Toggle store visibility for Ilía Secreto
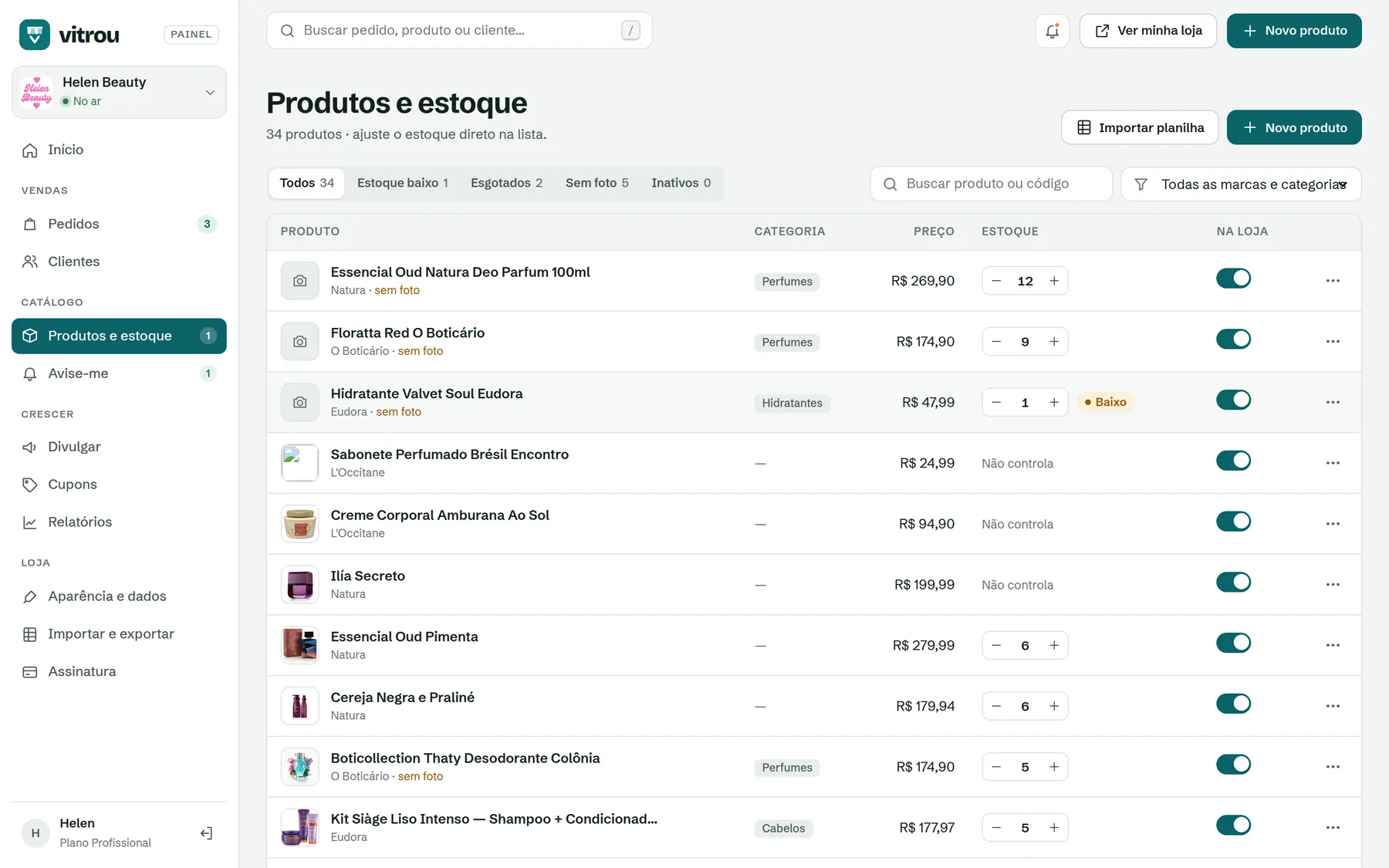Image resolution: width=1389 pixels, height=868 pixels. click(1233, 583)
